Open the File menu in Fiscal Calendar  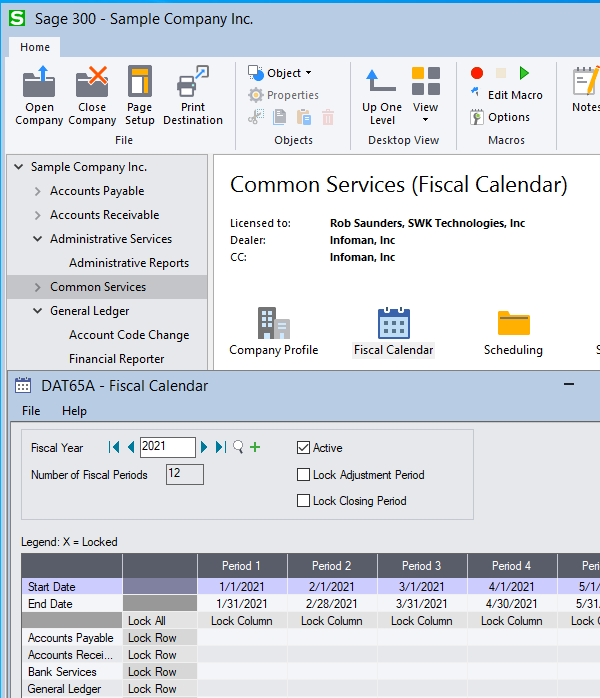click(31, 410)
